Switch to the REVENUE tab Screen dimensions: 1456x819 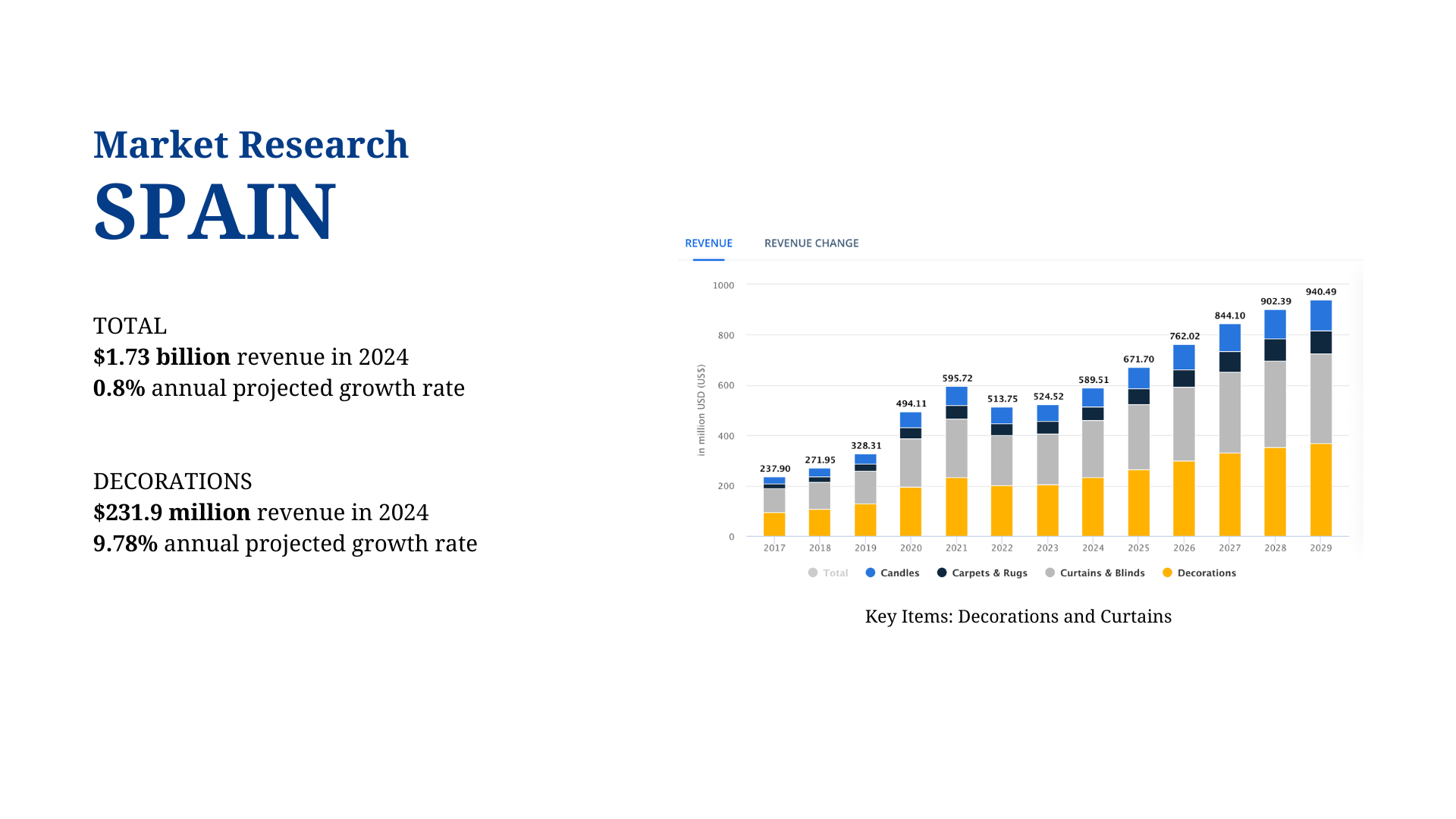(708, 243)
